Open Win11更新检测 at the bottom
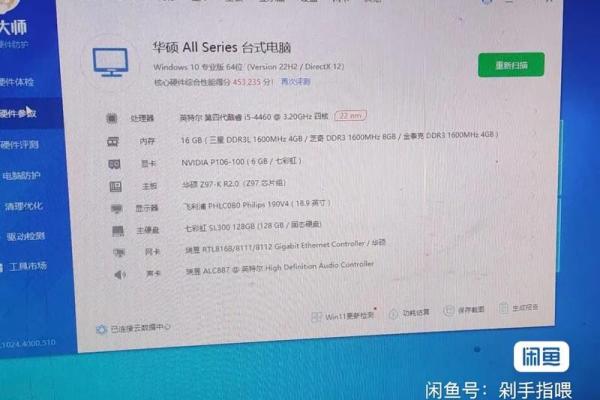 [x=349, y=316]
